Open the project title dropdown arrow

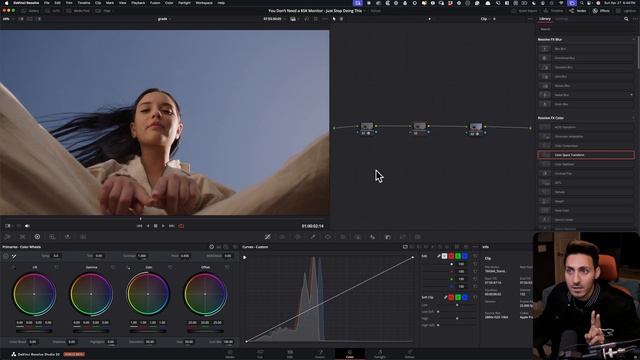click(364, 11)
